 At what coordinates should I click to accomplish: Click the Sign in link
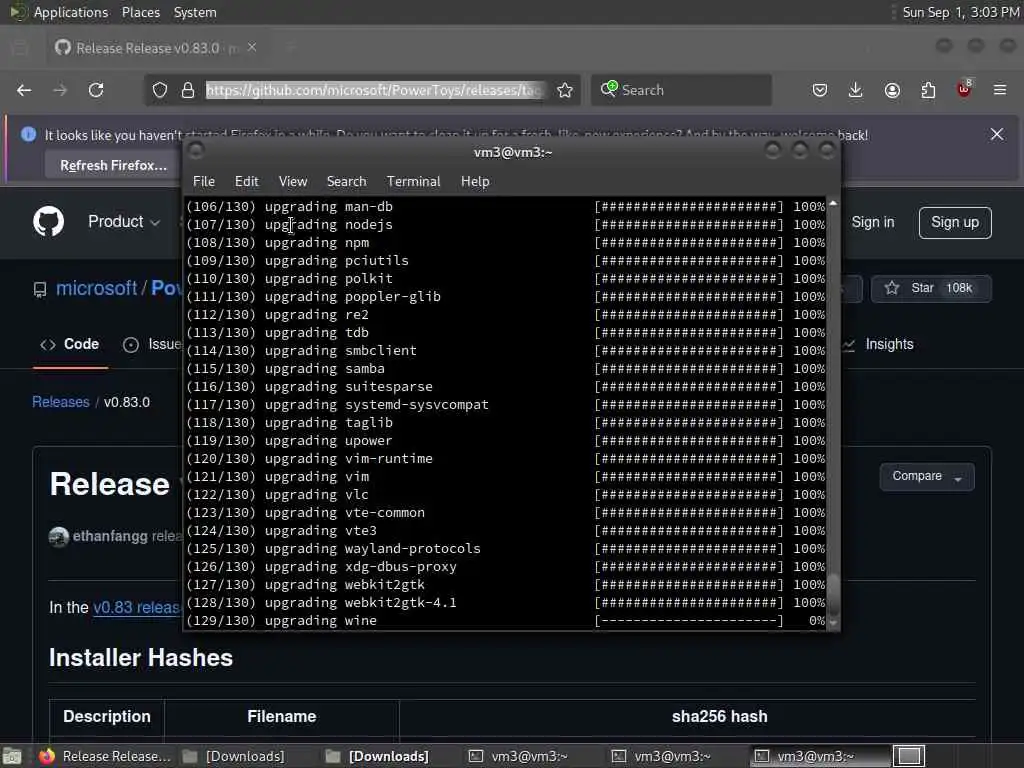click(872, 222)
